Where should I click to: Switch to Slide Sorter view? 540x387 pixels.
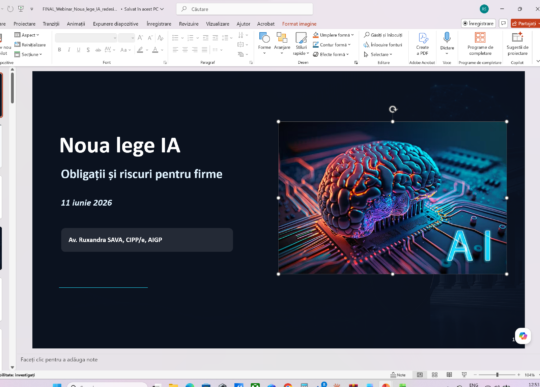point(435,375)
